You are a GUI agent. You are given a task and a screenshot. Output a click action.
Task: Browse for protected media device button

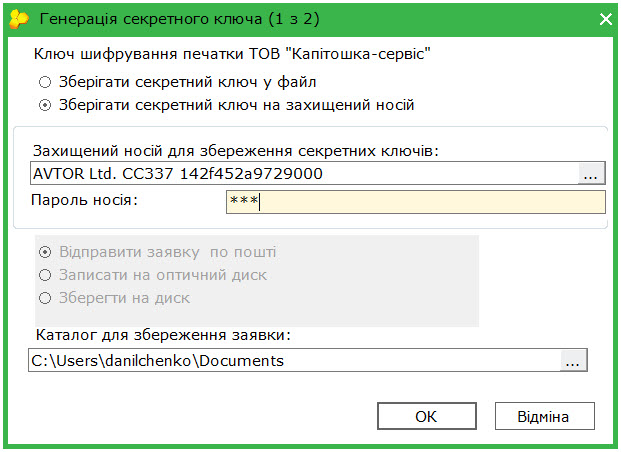click(x=591, y=174)
